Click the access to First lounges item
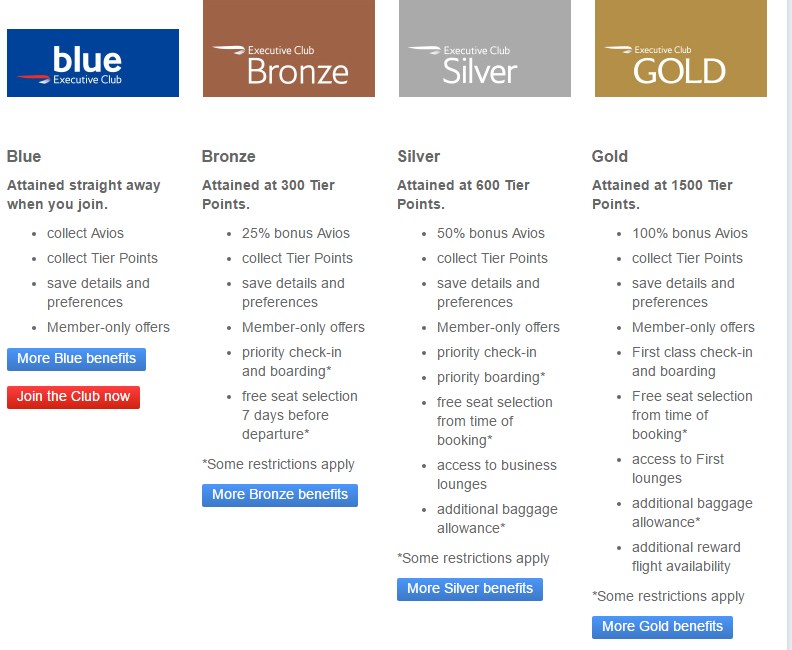792x650 pixels. pyautogui.click(x=678, y=469)
